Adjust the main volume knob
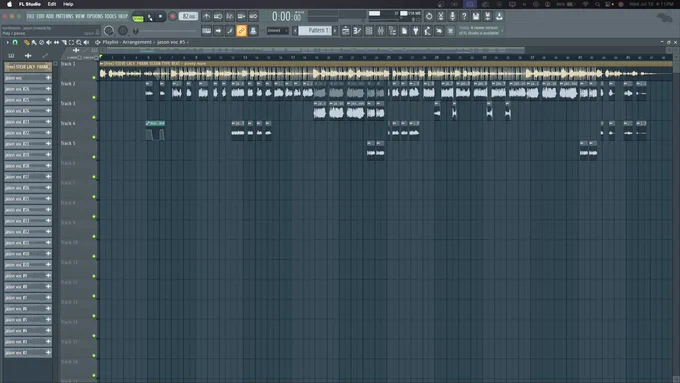The width and height of the screenshot is (680, 383). click(109, 30)
